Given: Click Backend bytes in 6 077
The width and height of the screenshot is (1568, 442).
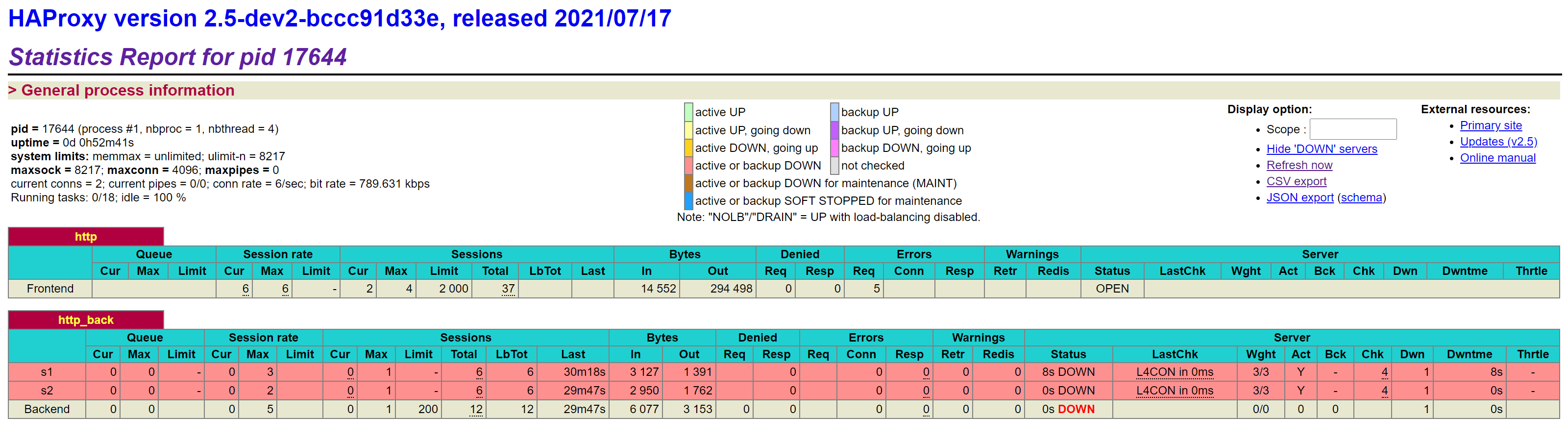Looking at the screenshot, I should click(x=644, y=409).
